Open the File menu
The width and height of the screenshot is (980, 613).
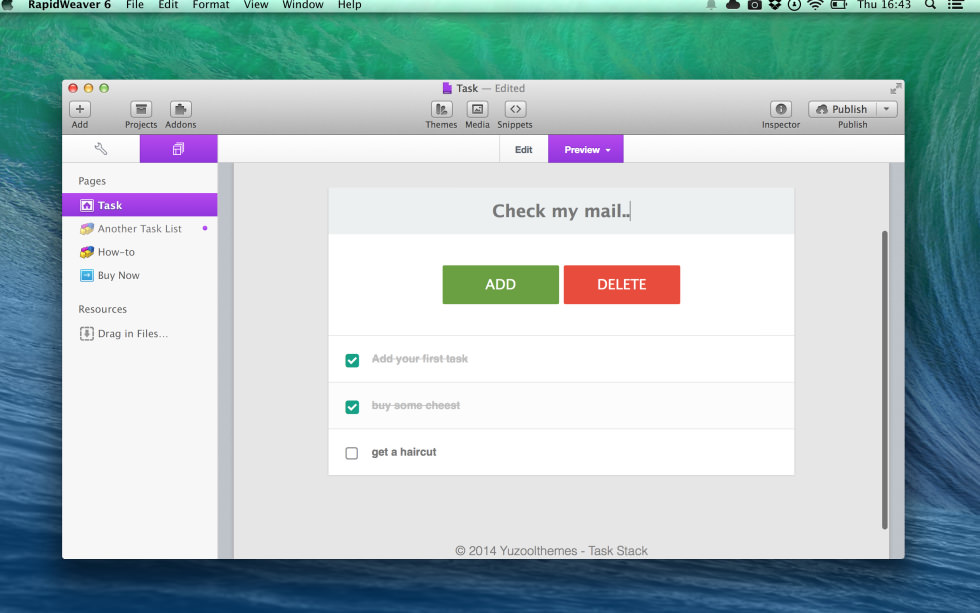tap(134, 5)
